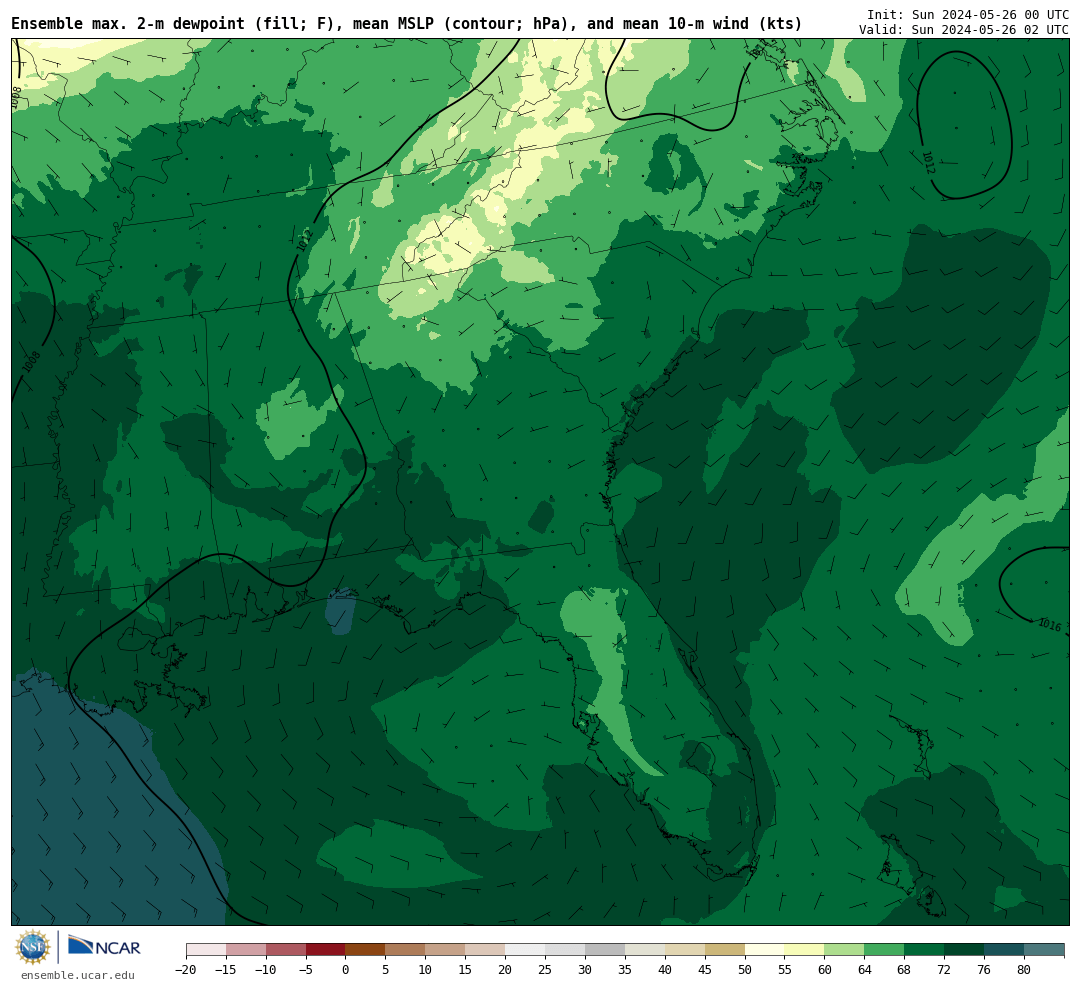Pick the -15 to -10 pink colorbar swatch

[x=246, y=950]
